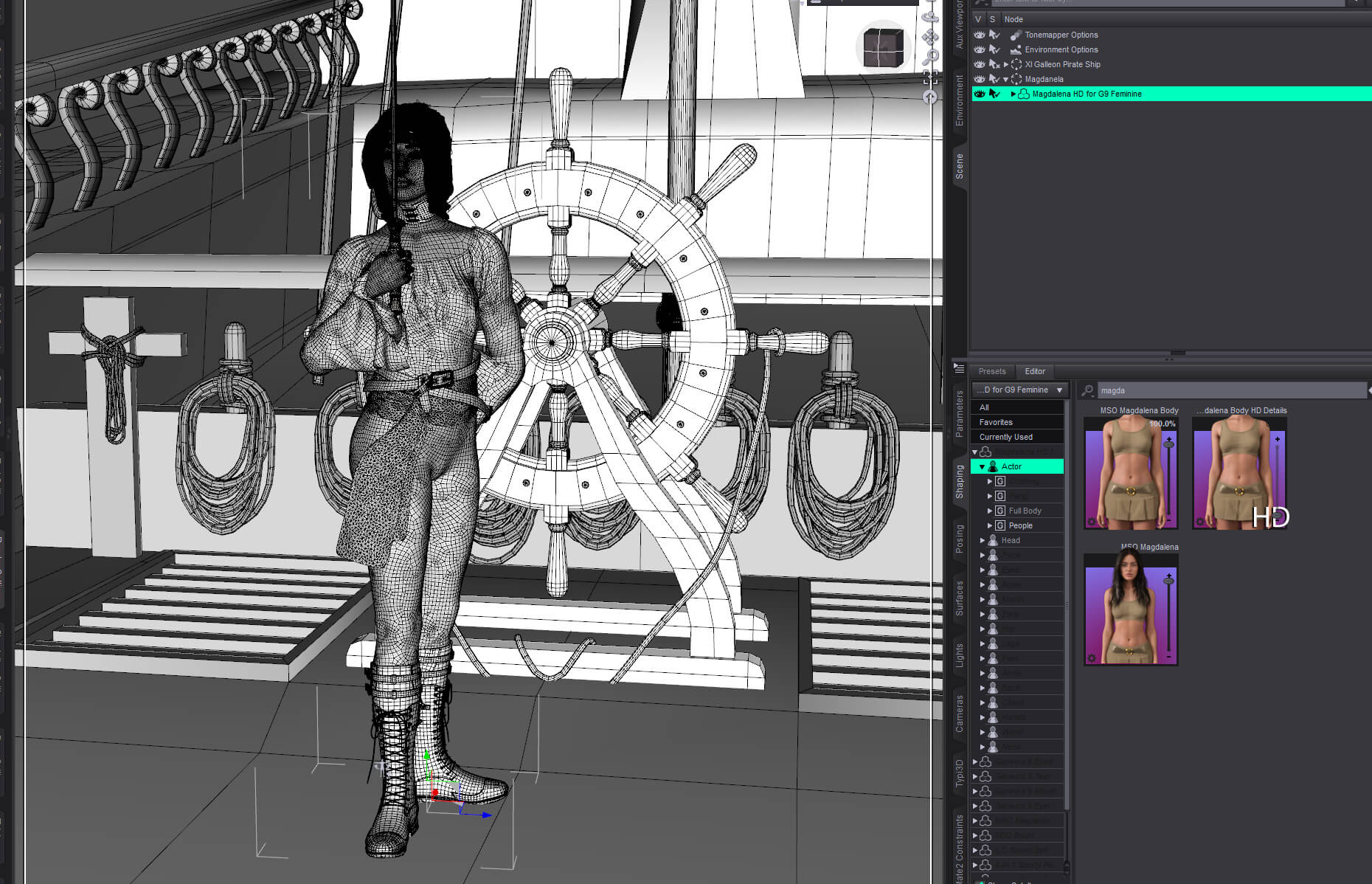Hide Magdalena HD for G9 Feminine

click(979, 94)
